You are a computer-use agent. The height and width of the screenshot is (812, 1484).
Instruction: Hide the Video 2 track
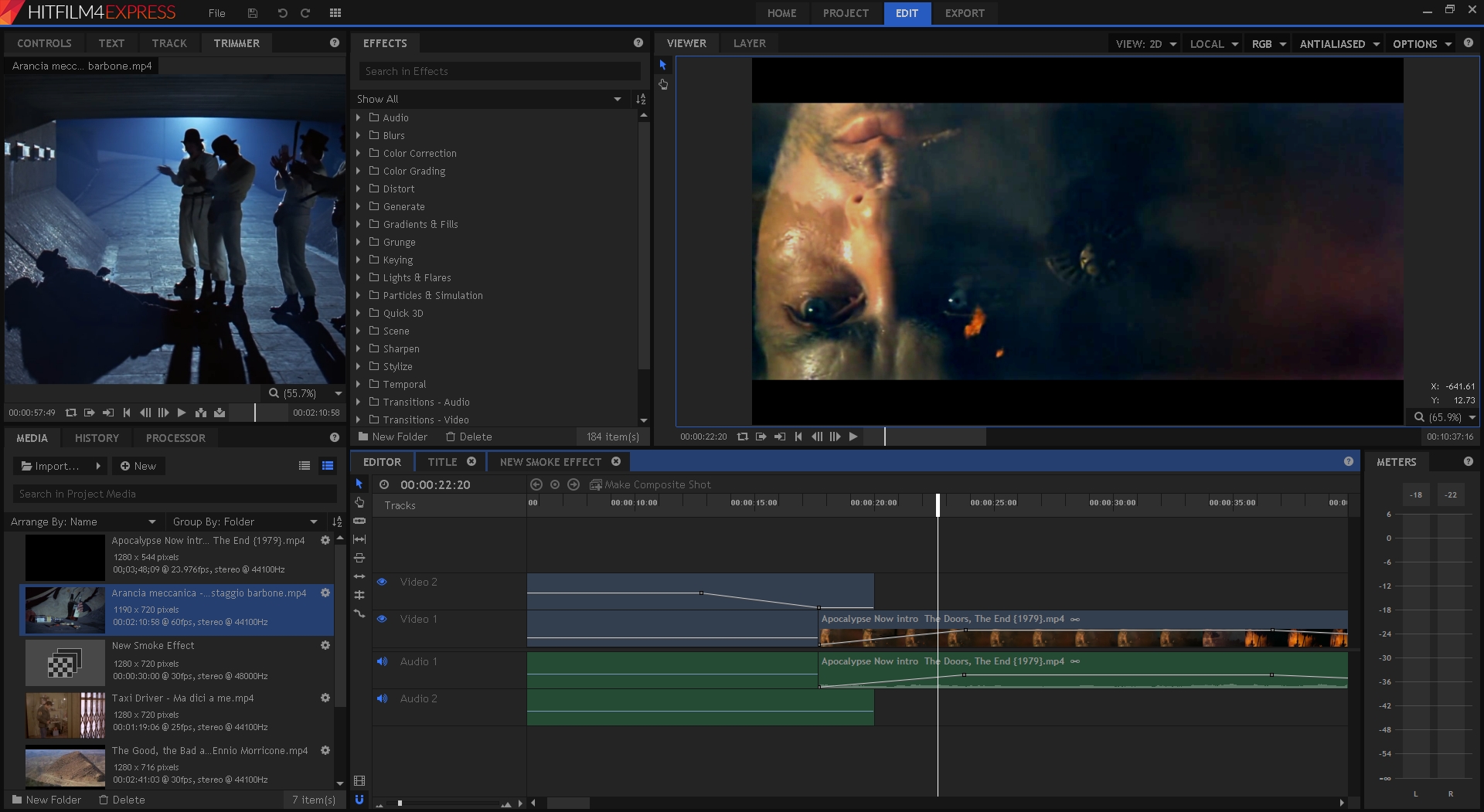[x=382, y=582]
